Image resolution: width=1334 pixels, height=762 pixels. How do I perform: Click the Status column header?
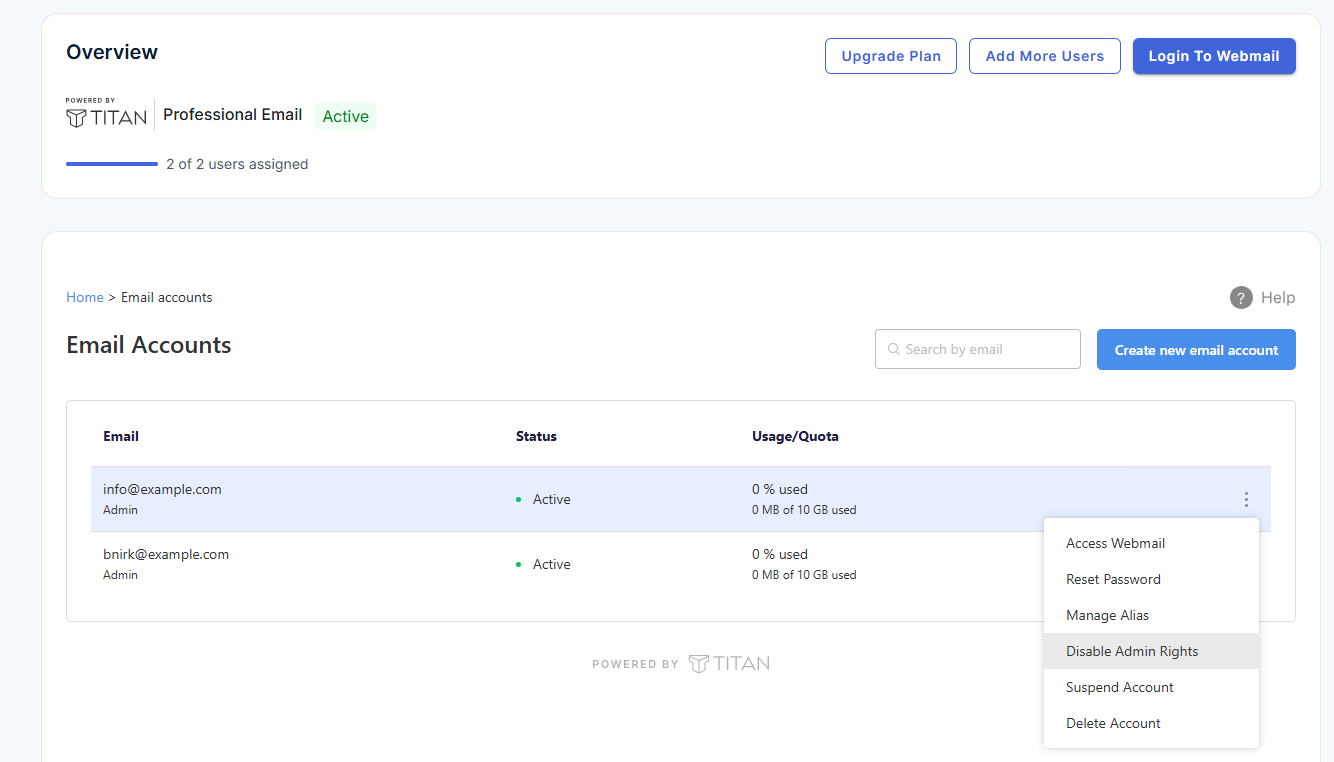point(536,436)
